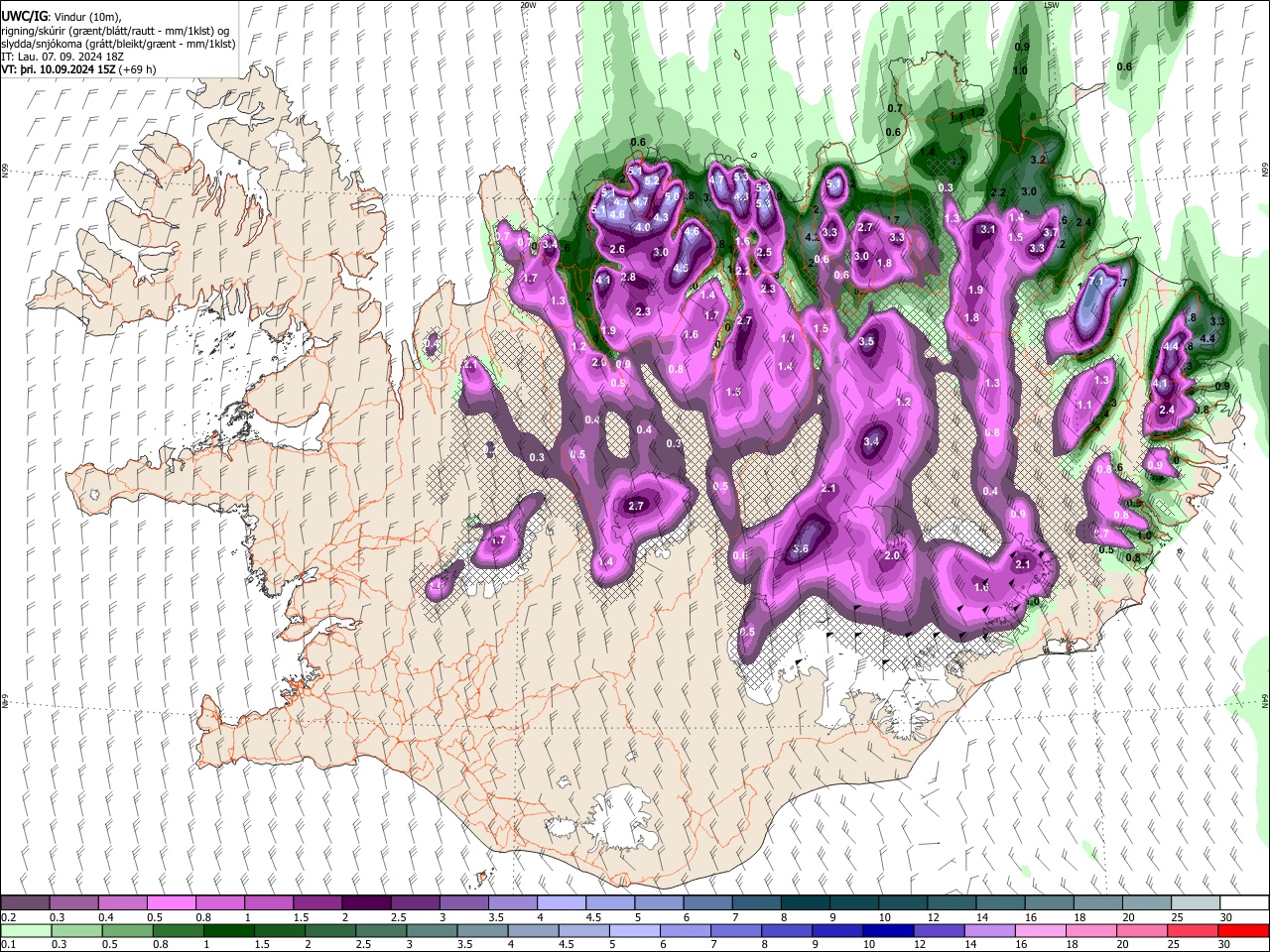This screenshot has width=1270, height=952.
Task: Click the 'rigning/skúrir' legend description line
Action: point(115,30)
